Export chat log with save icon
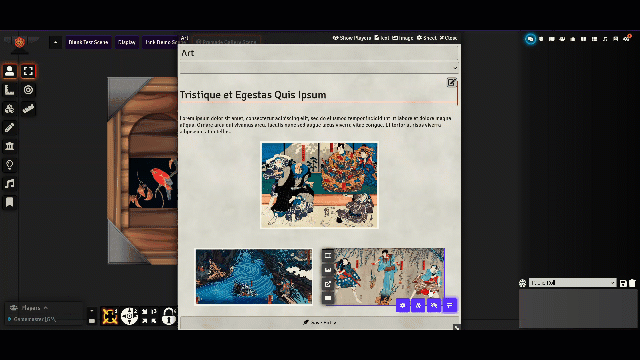This screenshot has width=640, height=360. [x=623, y=283]
